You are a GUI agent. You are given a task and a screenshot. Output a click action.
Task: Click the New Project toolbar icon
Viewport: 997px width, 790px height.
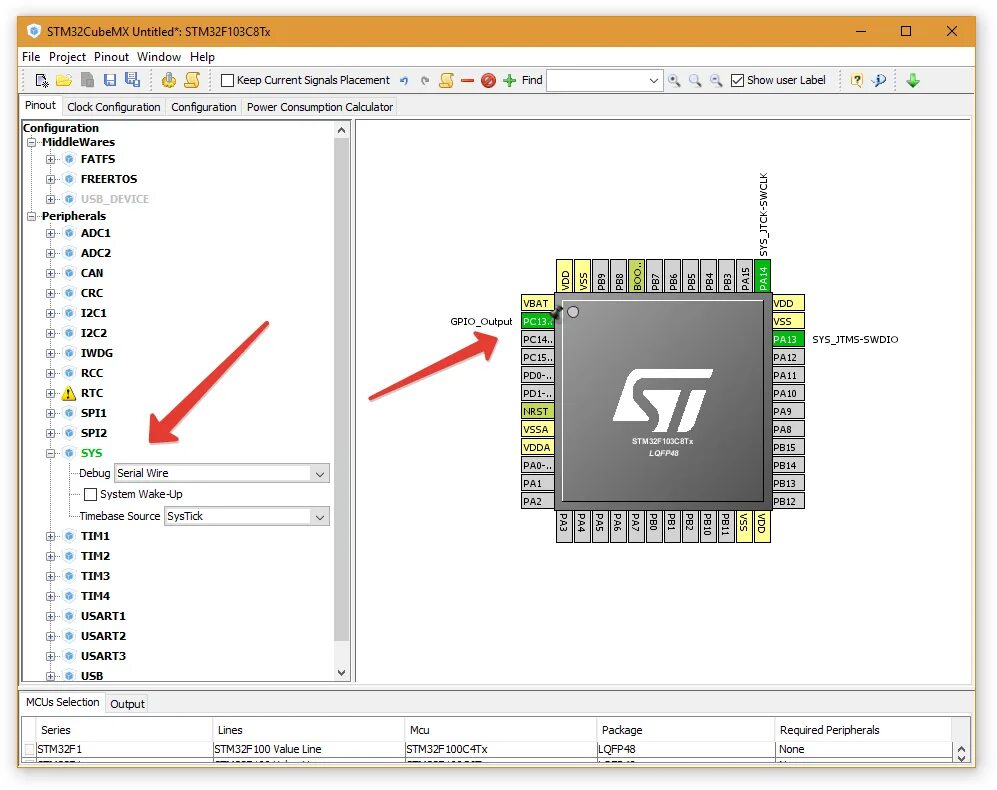pyautogui.click(x=42, y=81)
